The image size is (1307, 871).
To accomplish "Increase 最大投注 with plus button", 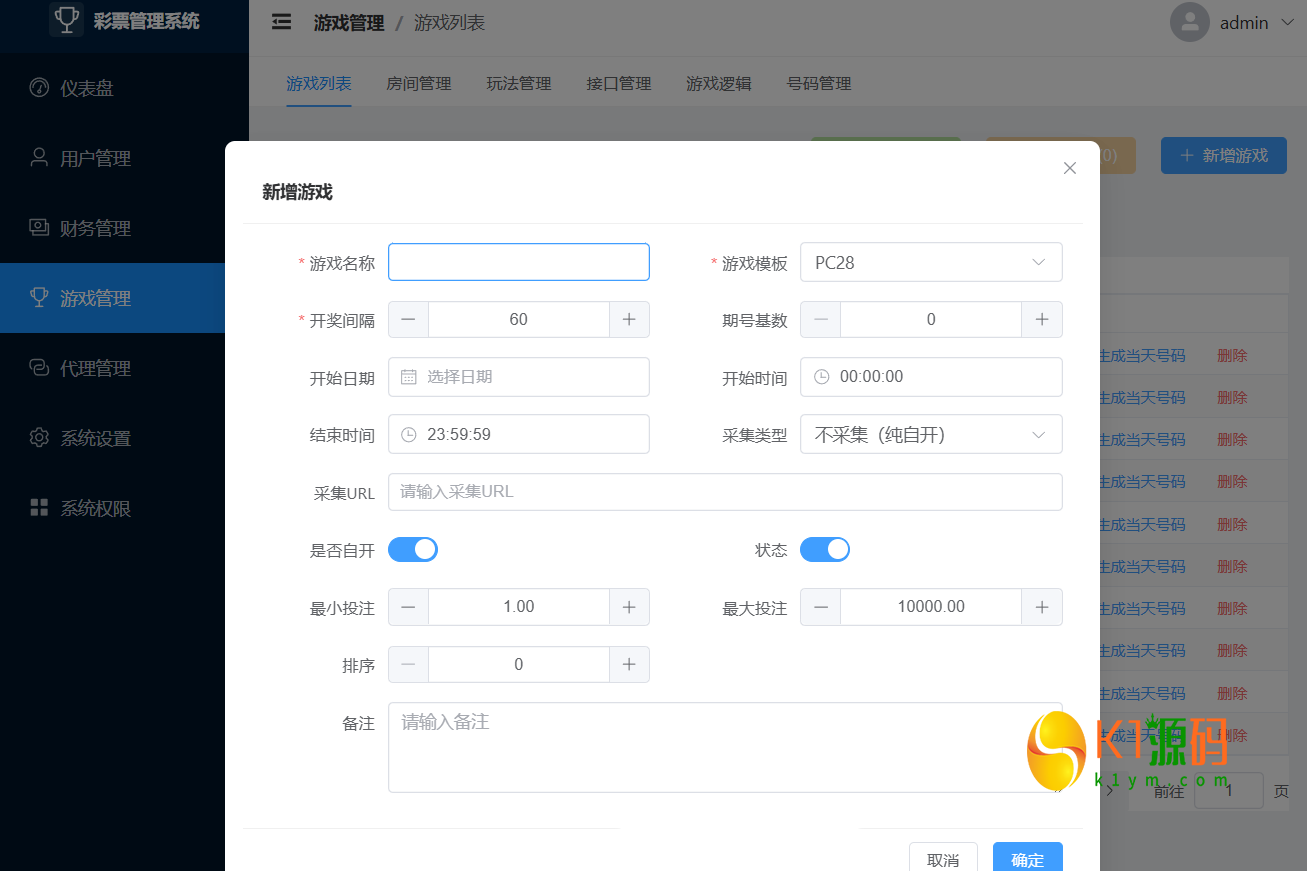I will click(x=1041, y=607).
